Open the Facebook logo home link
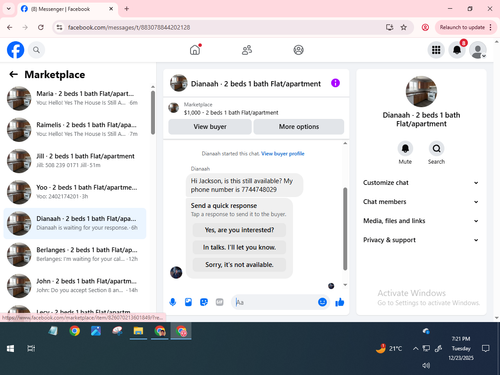 (15, 50)
